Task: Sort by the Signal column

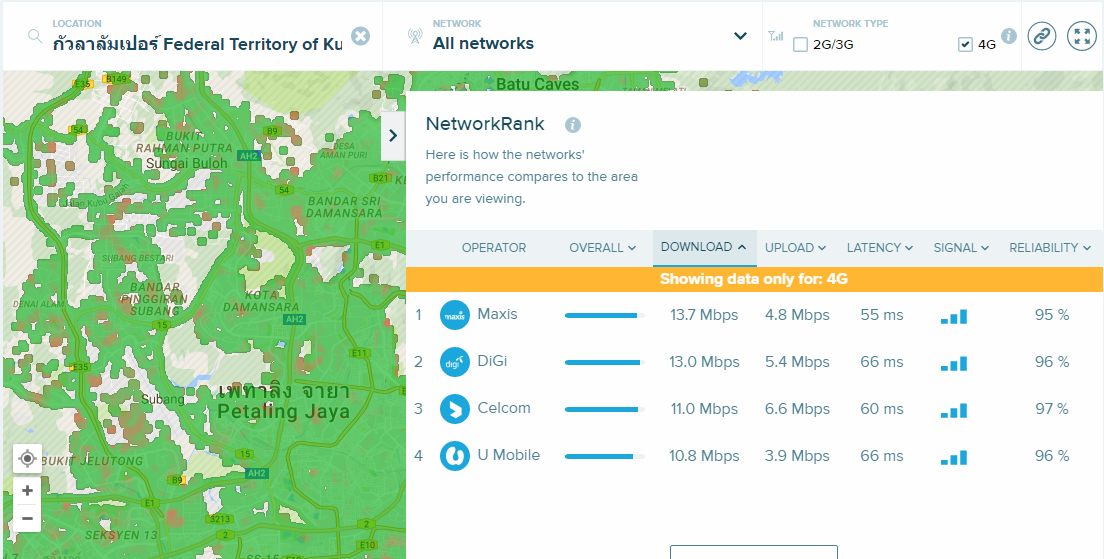Action: [x=961, y=248]
